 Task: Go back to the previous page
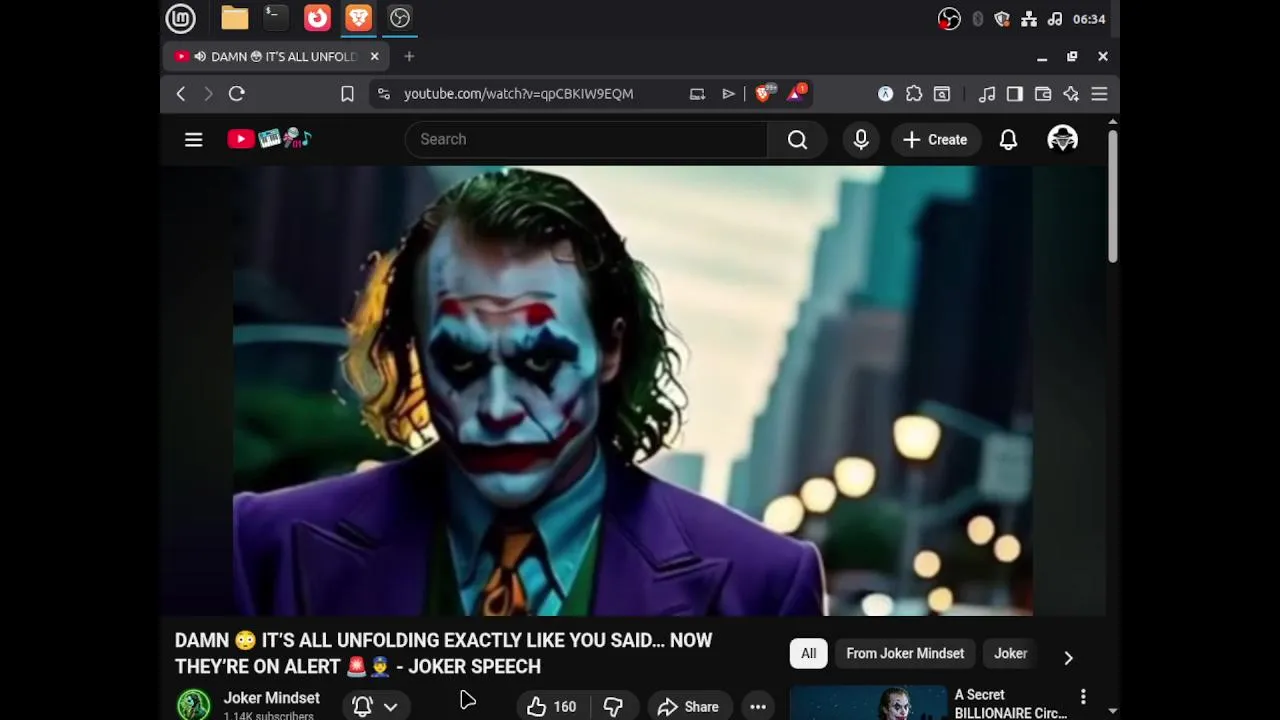coord(181,94)
